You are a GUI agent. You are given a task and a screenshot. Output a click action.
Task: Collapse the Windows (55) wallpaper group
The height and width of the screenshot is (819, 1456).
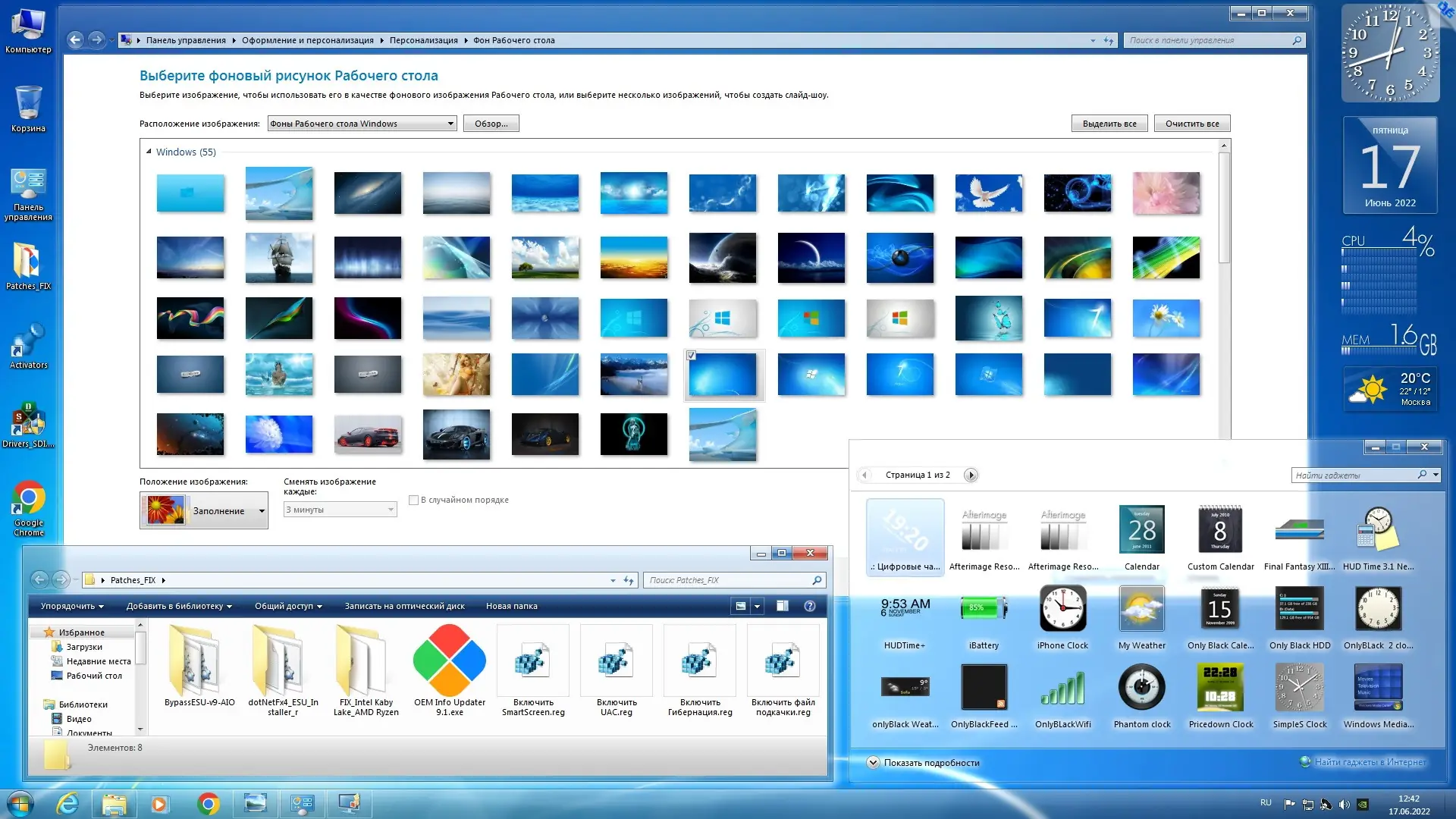[x=149, y=152]
